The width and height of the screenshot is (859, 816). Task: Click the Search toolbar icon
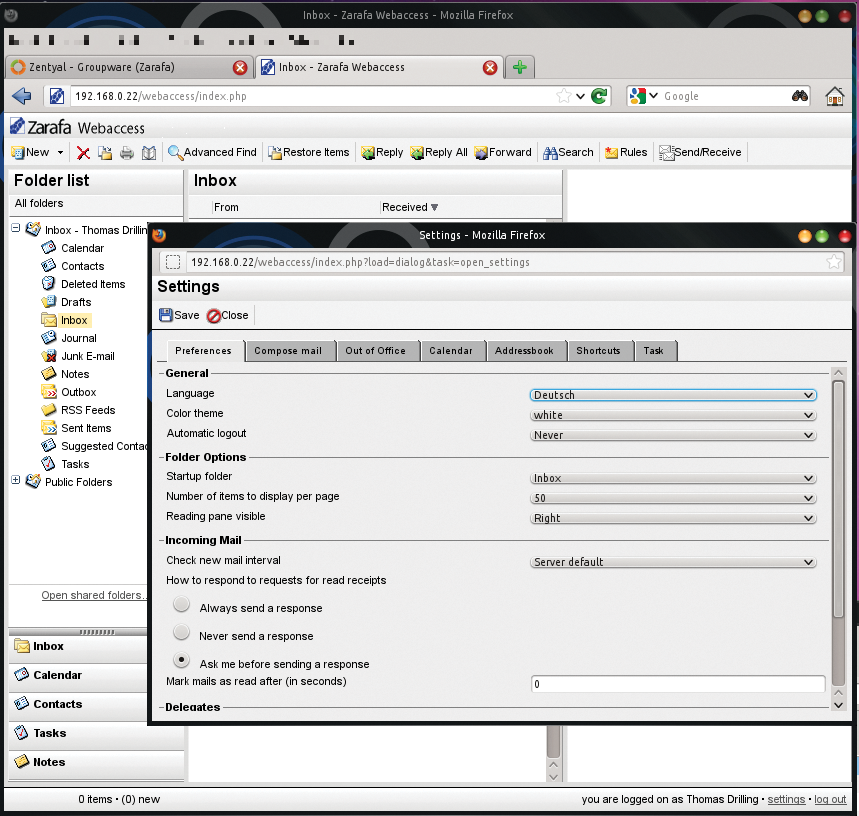(x=567, y=152)
